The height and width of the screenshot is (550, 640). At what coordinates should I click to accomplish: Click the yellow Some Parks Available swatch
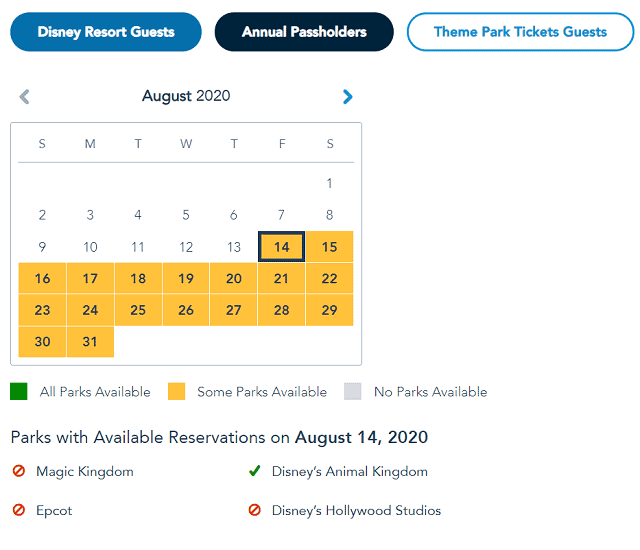click(x=176, y=391)
